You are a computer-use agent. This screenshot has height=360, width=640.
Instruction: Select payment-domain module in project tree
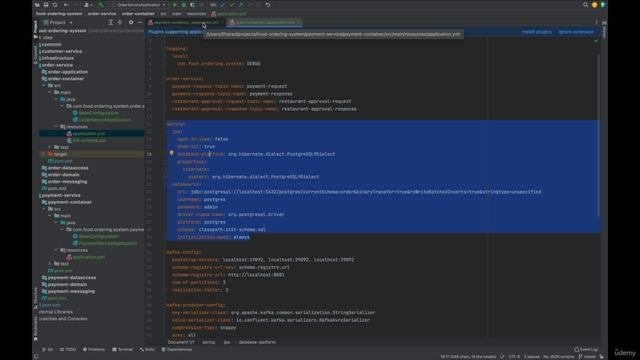[x=67, y=284]
